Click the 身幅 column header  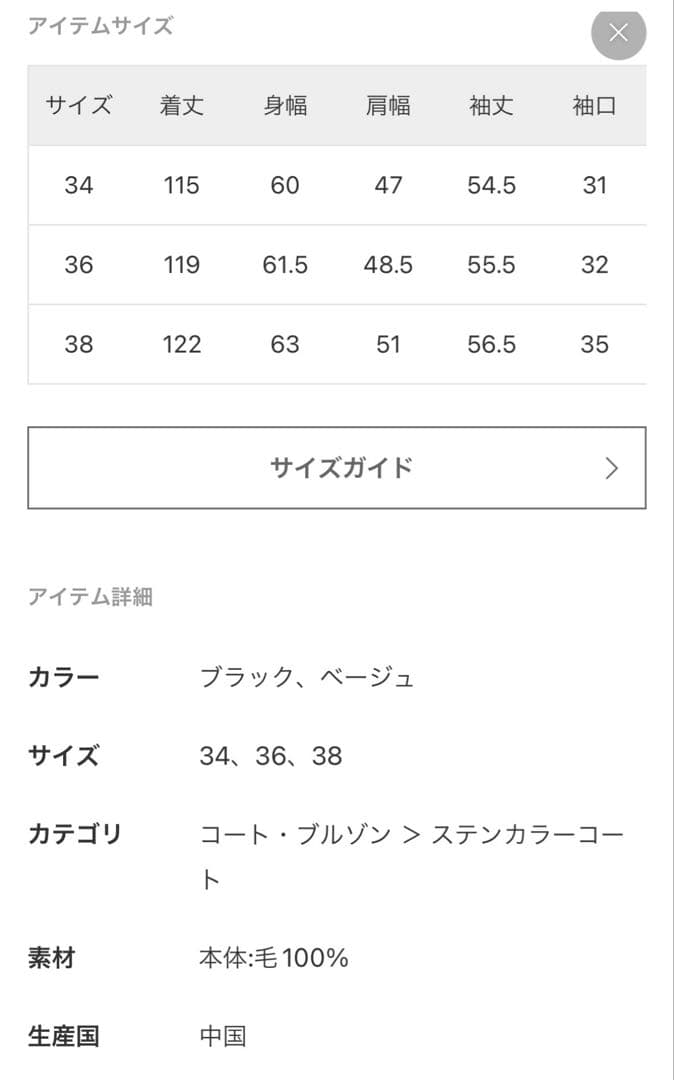click(286, 106)
